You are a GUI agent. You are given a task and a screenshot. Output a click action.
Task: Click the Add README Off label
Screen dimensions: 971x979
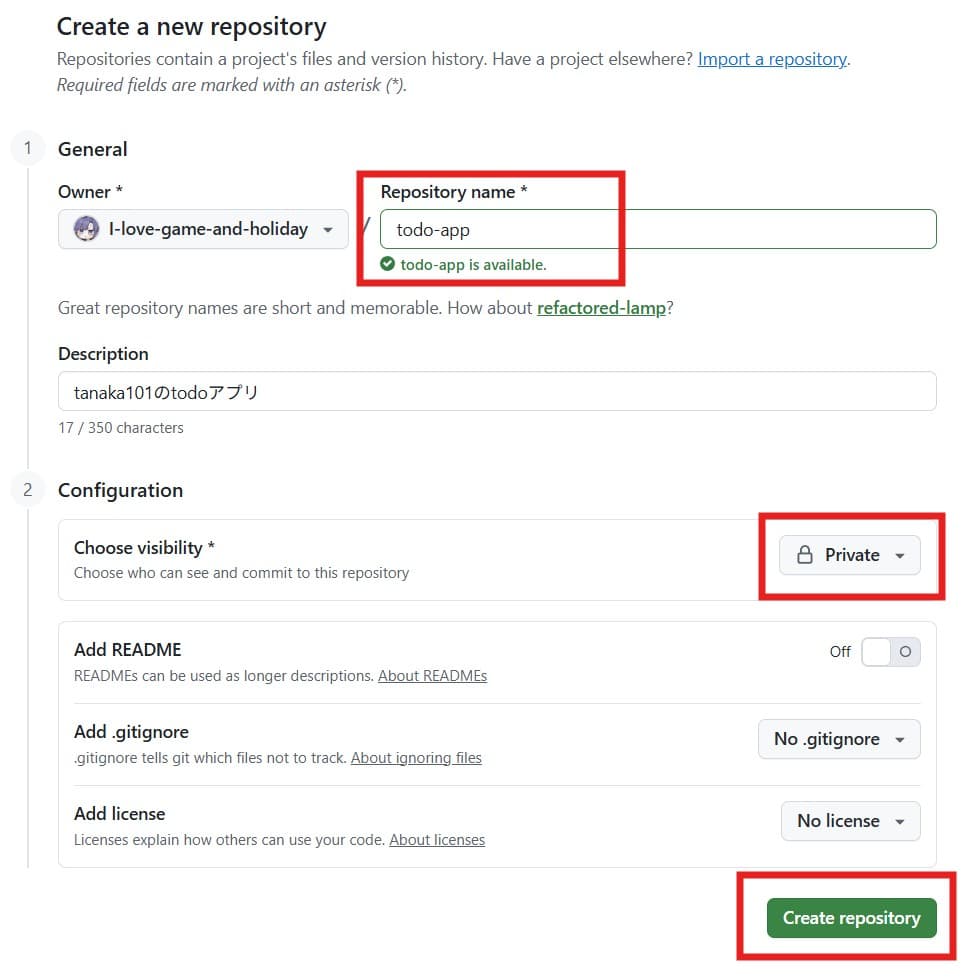(x=840, y=652)
